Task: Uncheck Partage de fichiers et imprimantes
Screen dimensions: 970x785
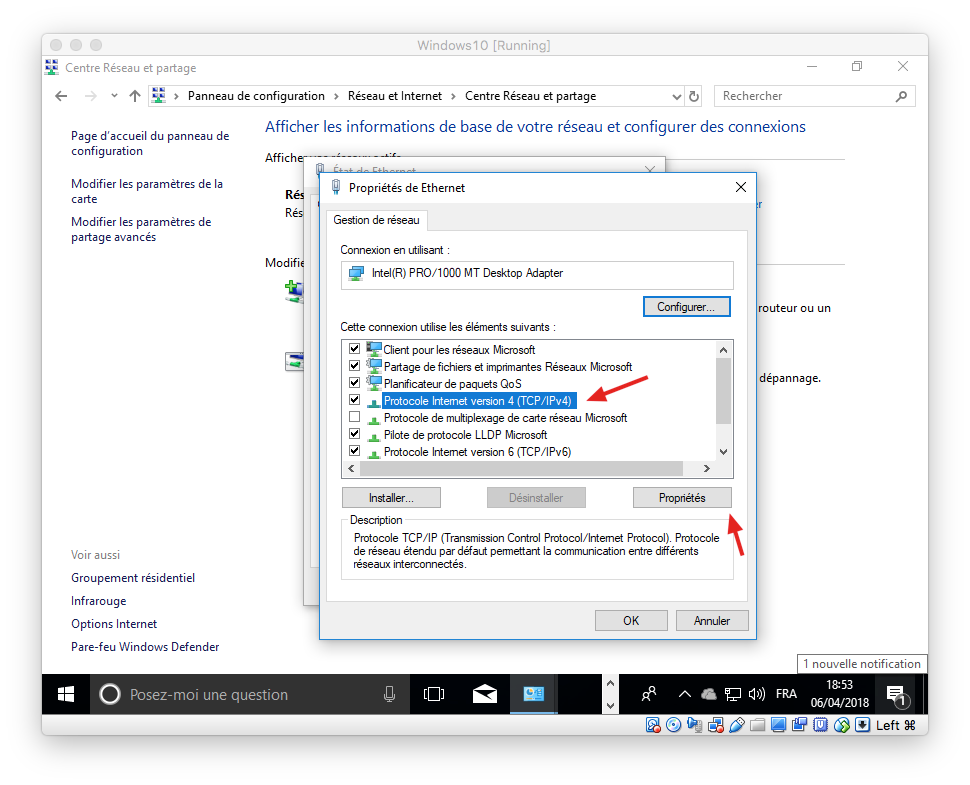Action: coord(354,366)
